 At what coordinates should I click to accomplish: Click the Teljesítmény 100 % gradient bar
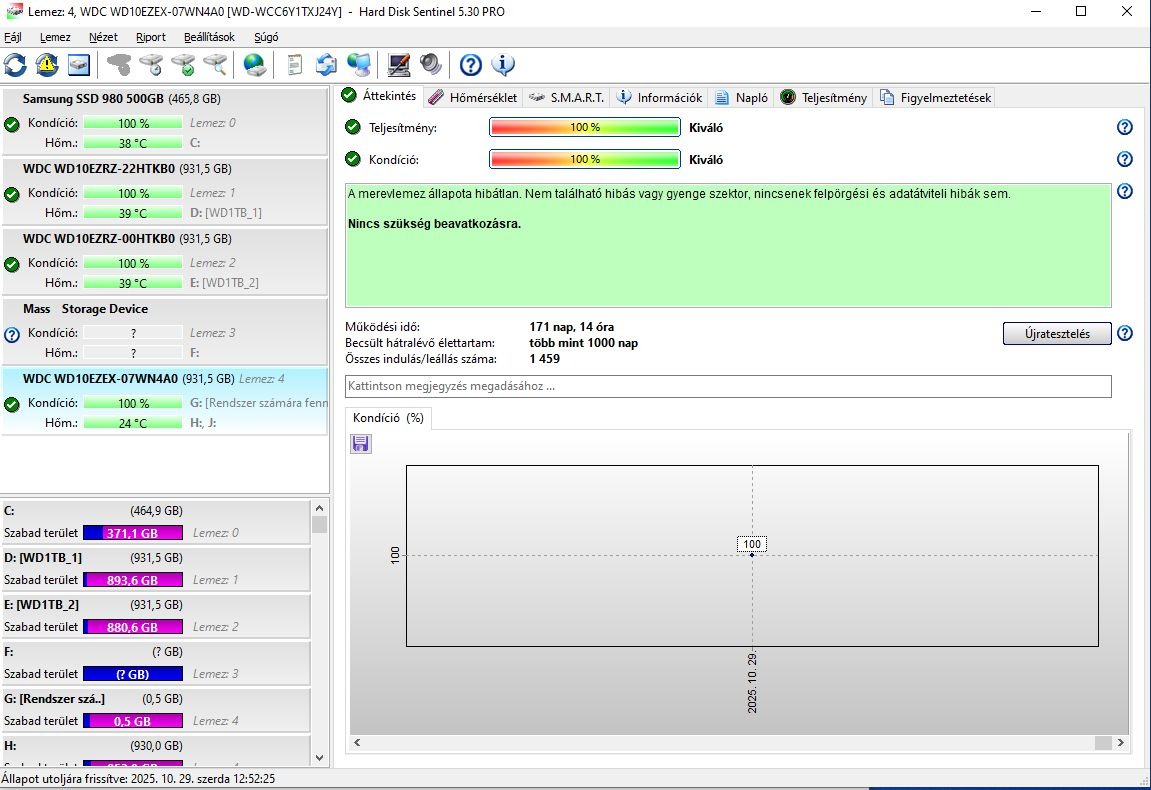585,127
